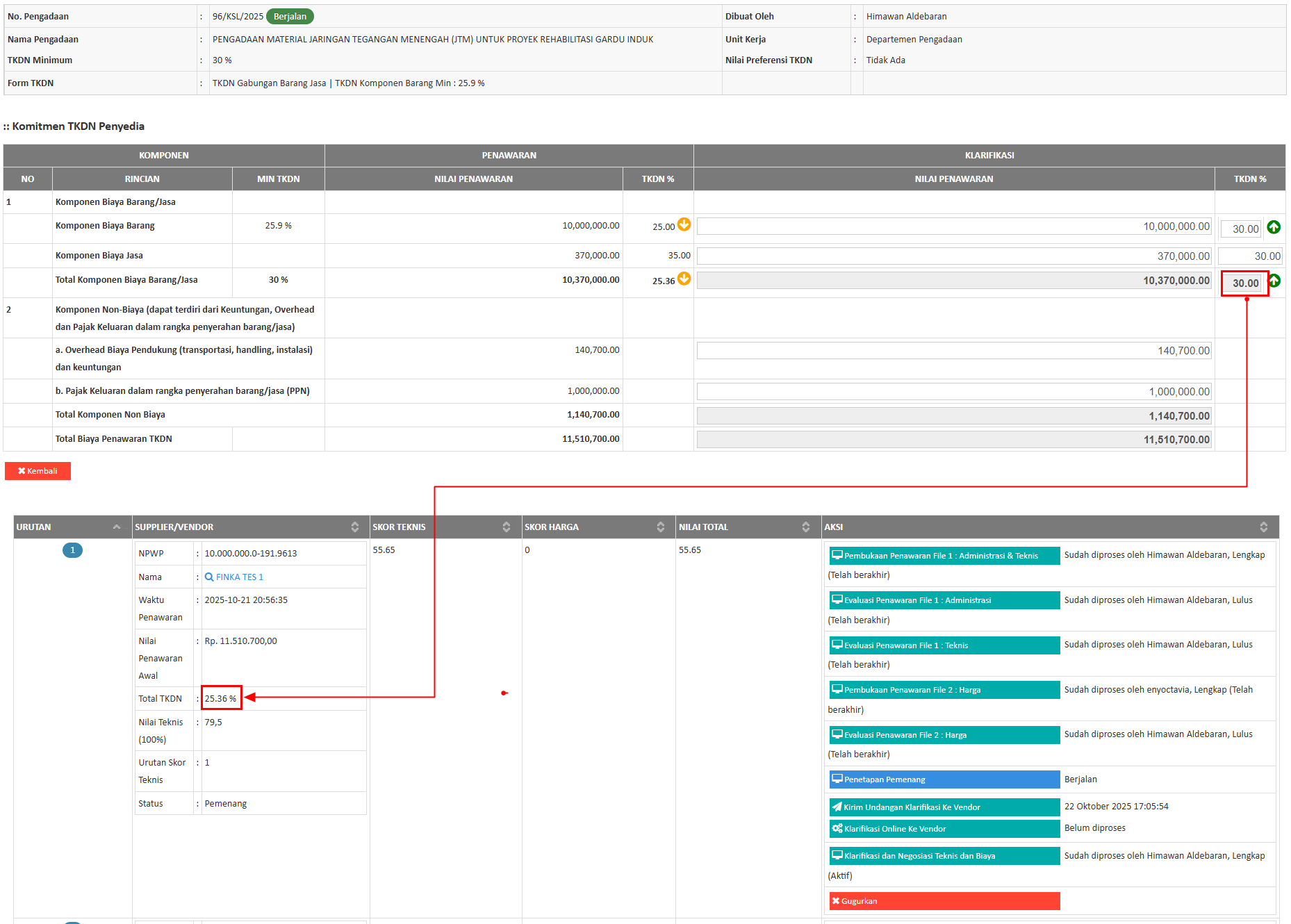This screenshot has width=1291, height=924.
Task: Open Penetapan Pemenang step
Action: [x=944, y=779]
